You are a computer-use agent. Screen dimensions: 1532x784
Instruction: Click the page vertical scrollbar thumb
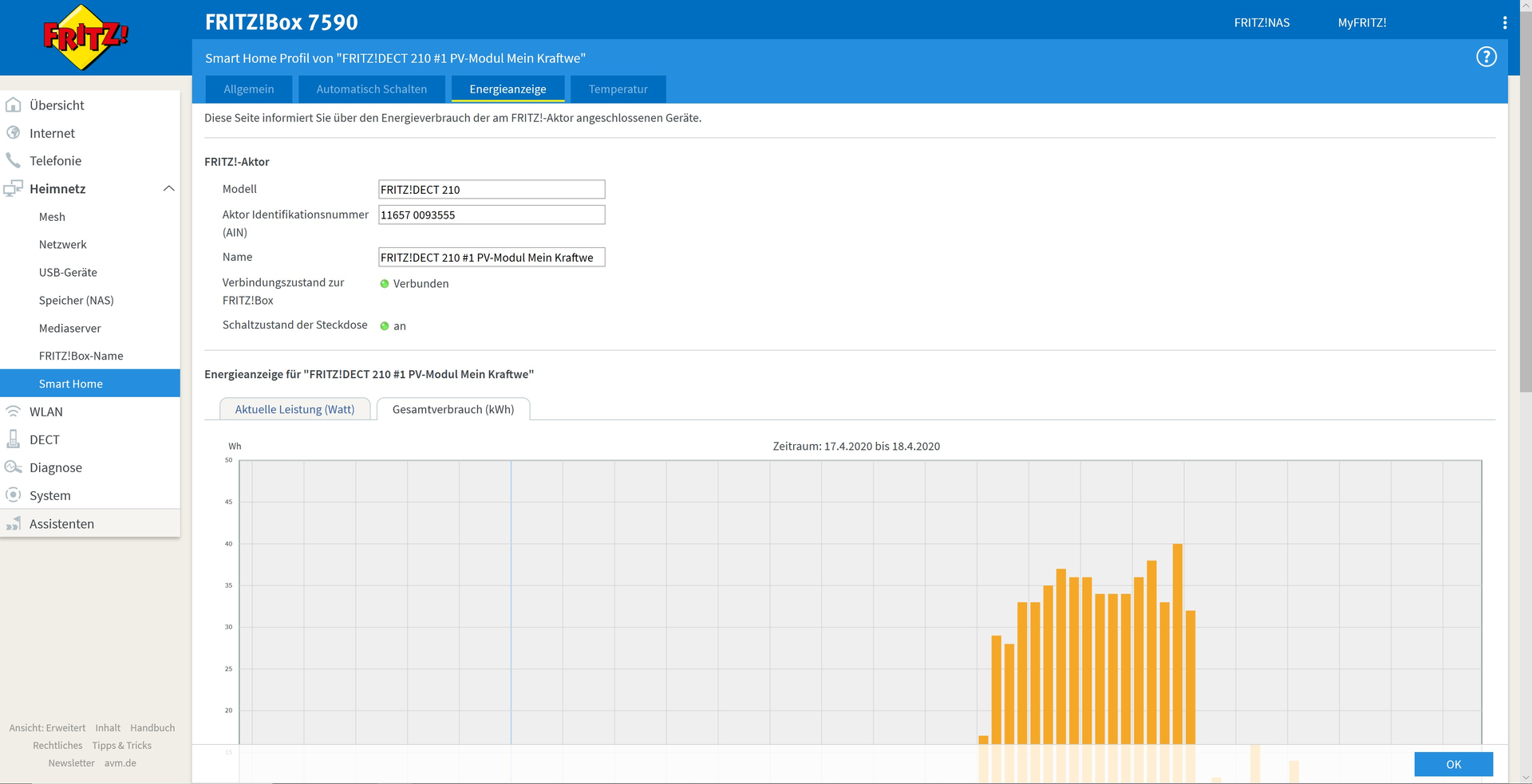[x=1525, y=201]
